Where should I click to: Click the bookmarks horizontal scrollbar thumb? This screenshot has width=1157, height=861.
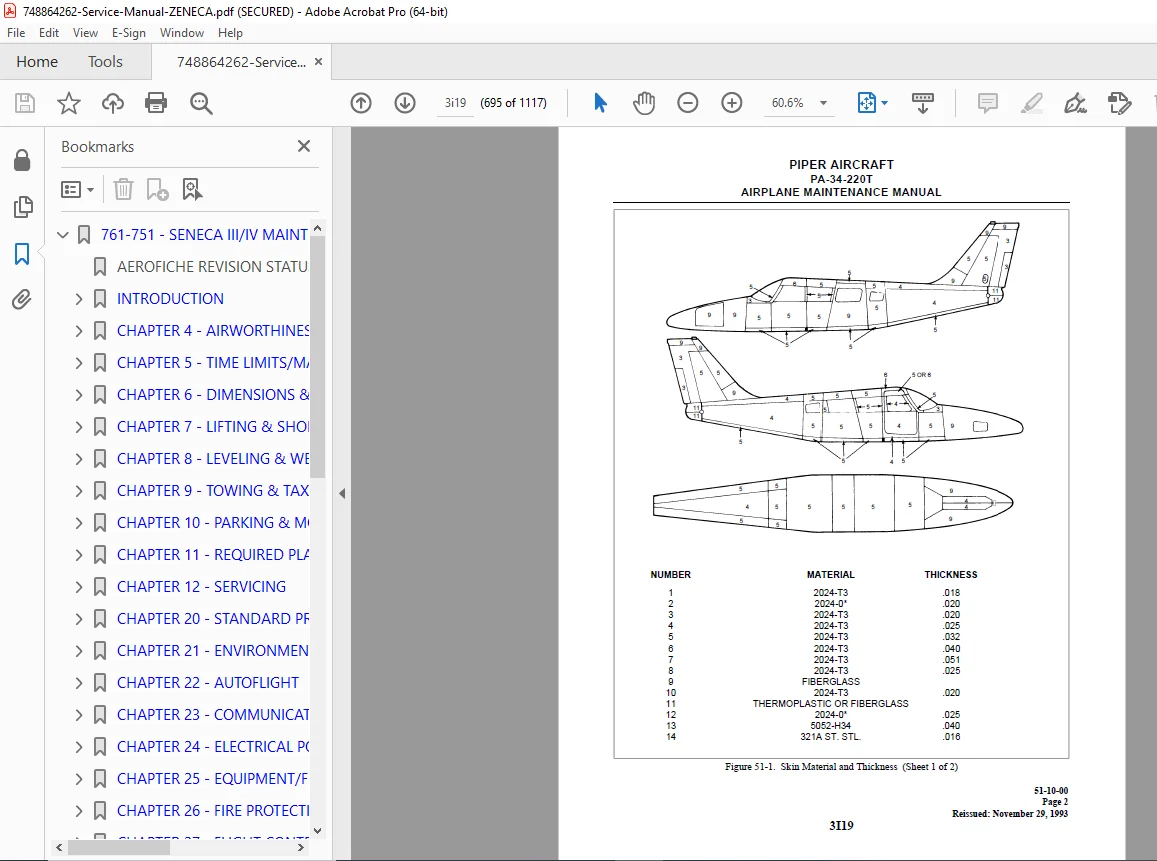tap(119, 848)
